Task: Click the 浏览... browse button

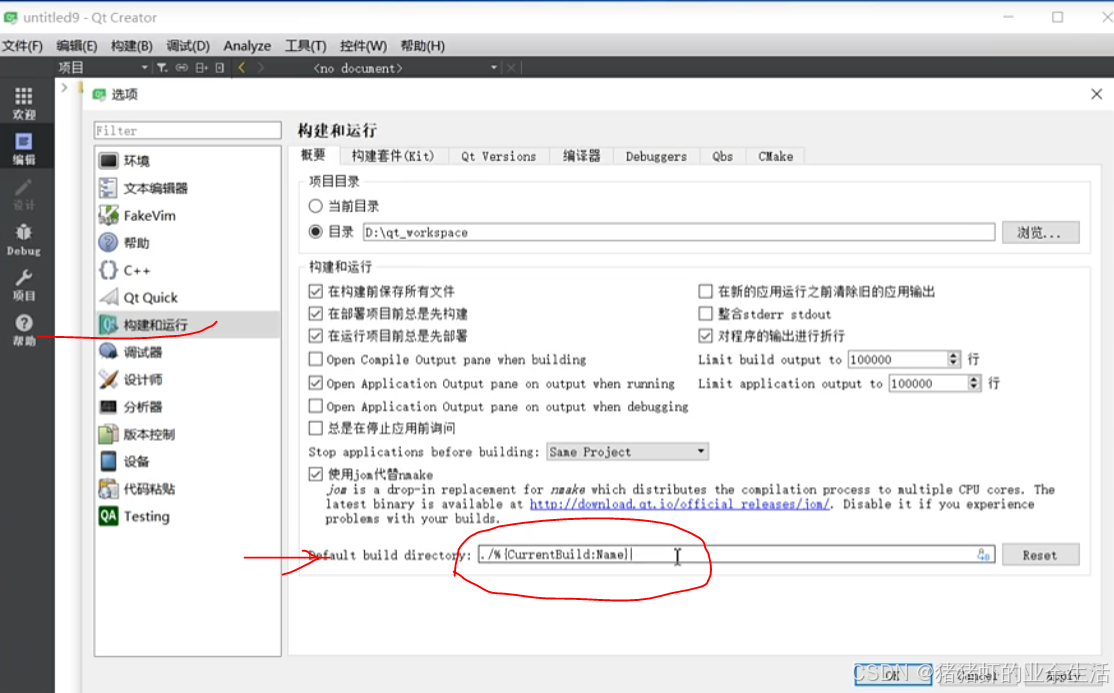Action: pos(1041,232)
